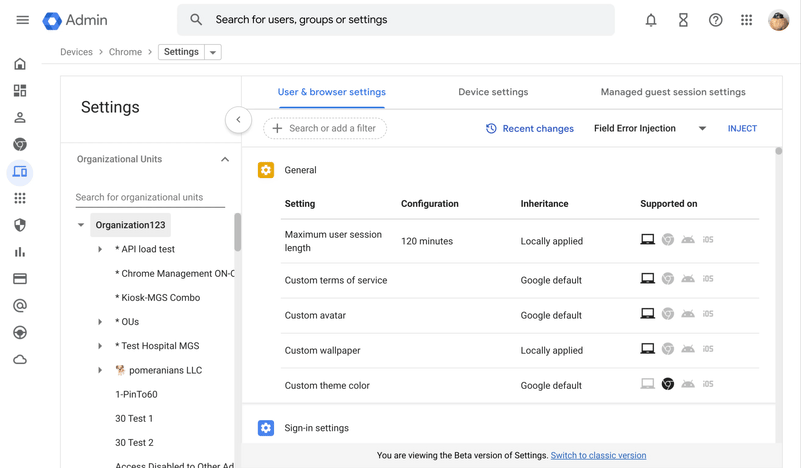Image resolution: width=801 pixels, height=468 pixels.
Task: Click the Sign-in settings gear icon
Action: (x=266, y=428)
